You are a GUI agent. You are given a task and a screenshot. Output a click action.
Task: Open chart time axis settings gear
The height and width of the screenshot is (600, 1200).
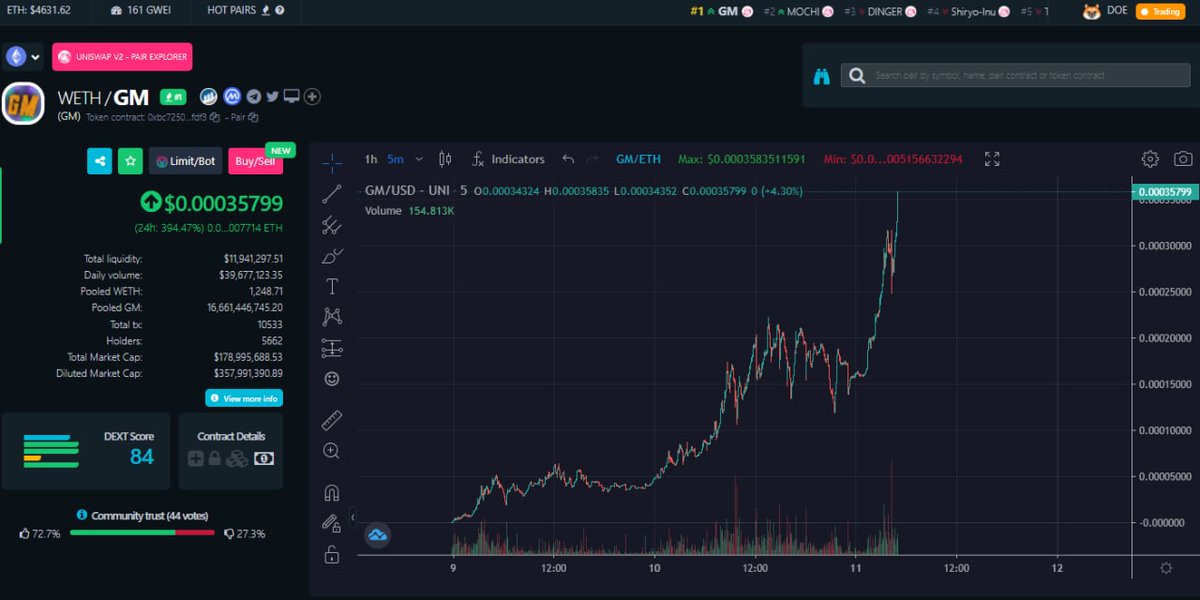(1166, 568)
